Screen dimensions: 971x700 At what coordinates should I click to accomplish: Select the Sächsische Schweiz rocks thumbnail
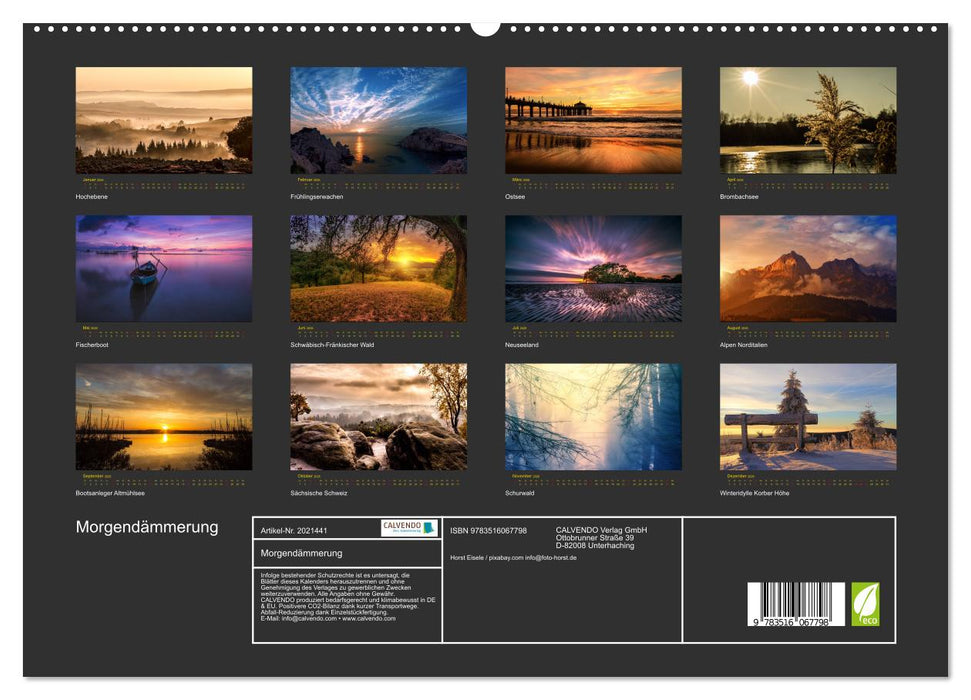(378, 417)
